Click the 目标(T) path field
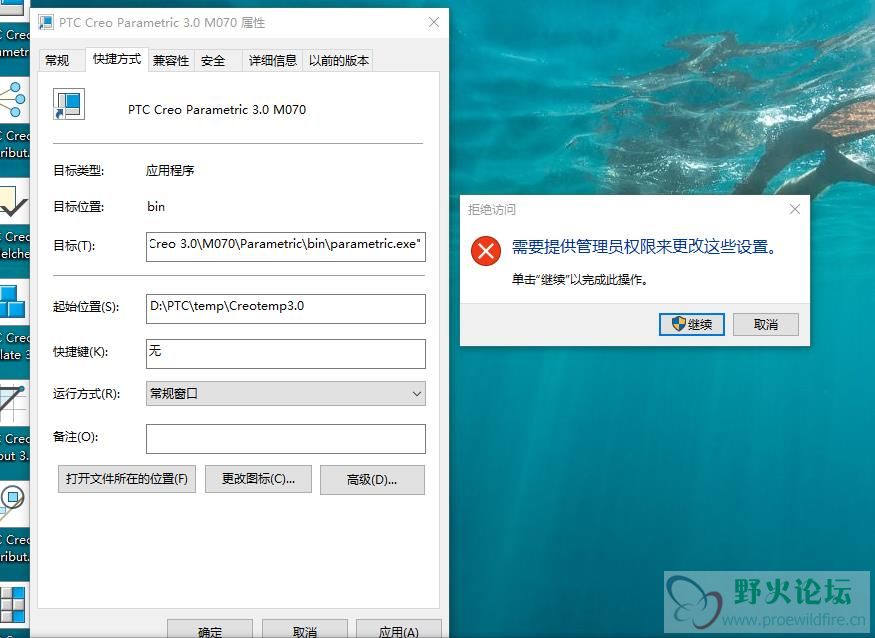The image size is (875, 638). 286,246
